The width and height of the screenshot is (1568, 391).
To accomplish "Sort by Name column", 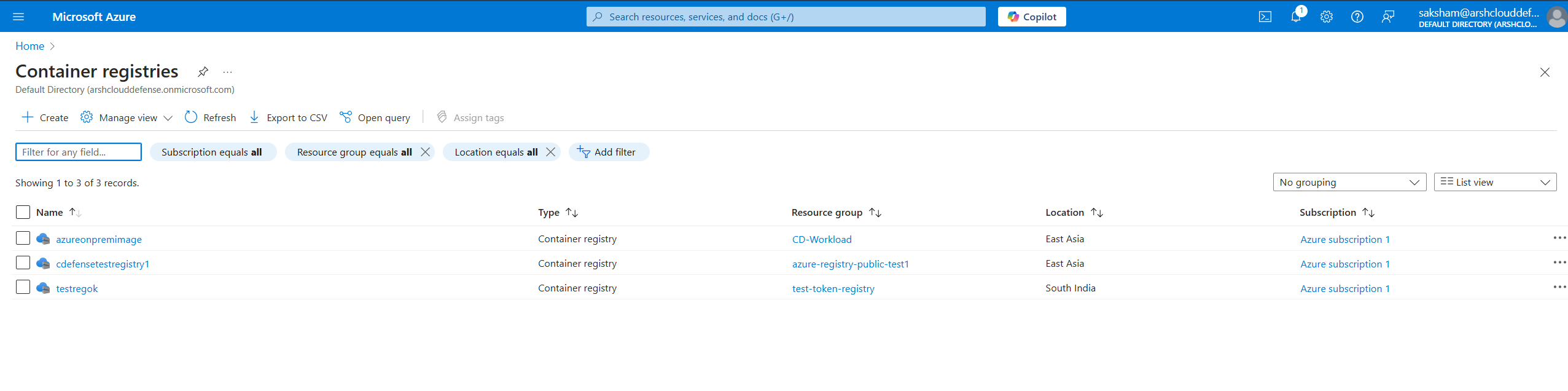I will coord(58,212).
